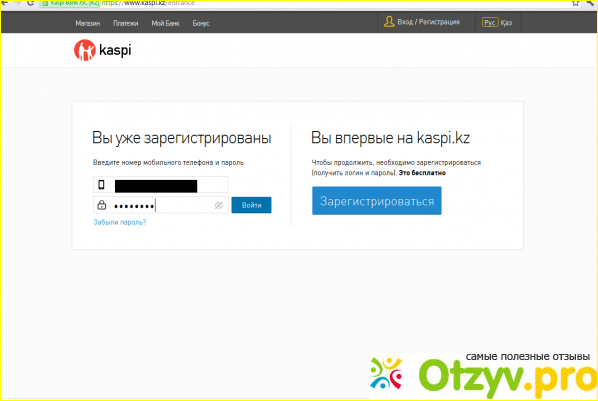Click the padlock icon in password field
This screenshot has width=598, height=401.
[101, 205]
